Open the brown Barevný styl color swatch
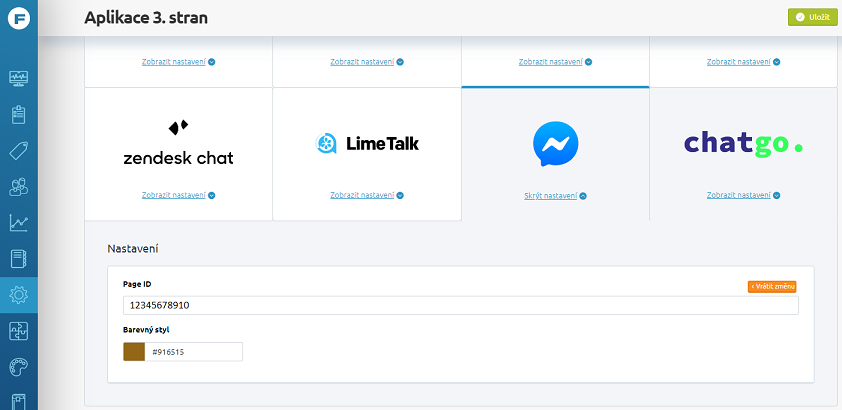Viewport: 842px width, 410px height. click(x=134, y=352)
